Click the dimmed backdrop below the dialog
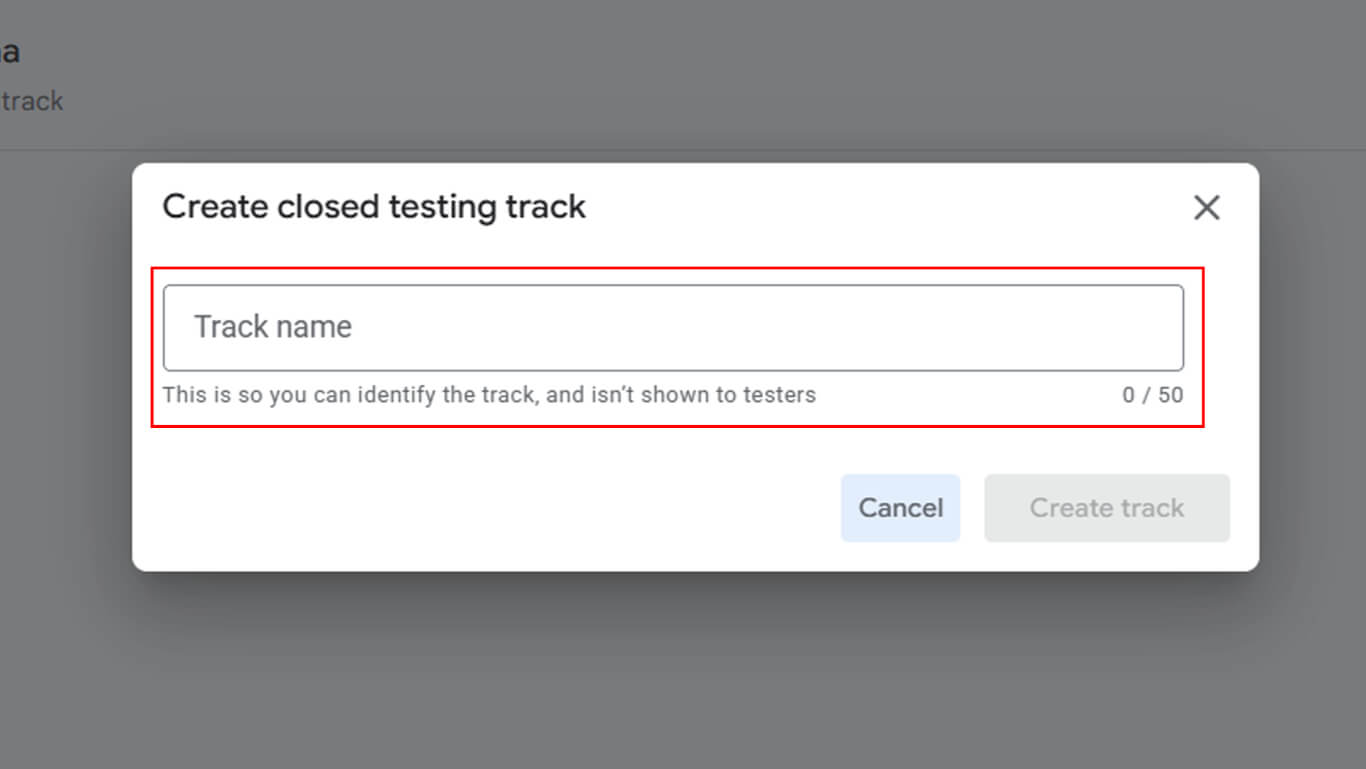 click(683, 670)
